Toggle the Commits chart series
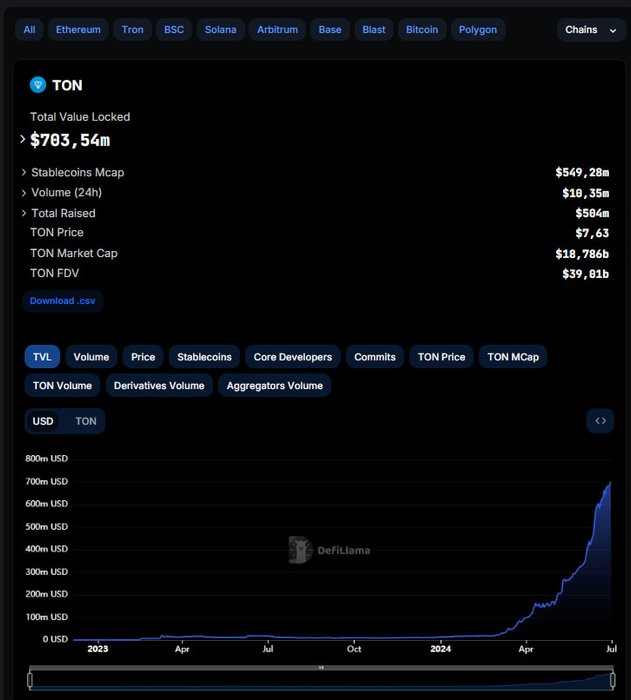This screenshot has width=631, height=700. (375, 357)
